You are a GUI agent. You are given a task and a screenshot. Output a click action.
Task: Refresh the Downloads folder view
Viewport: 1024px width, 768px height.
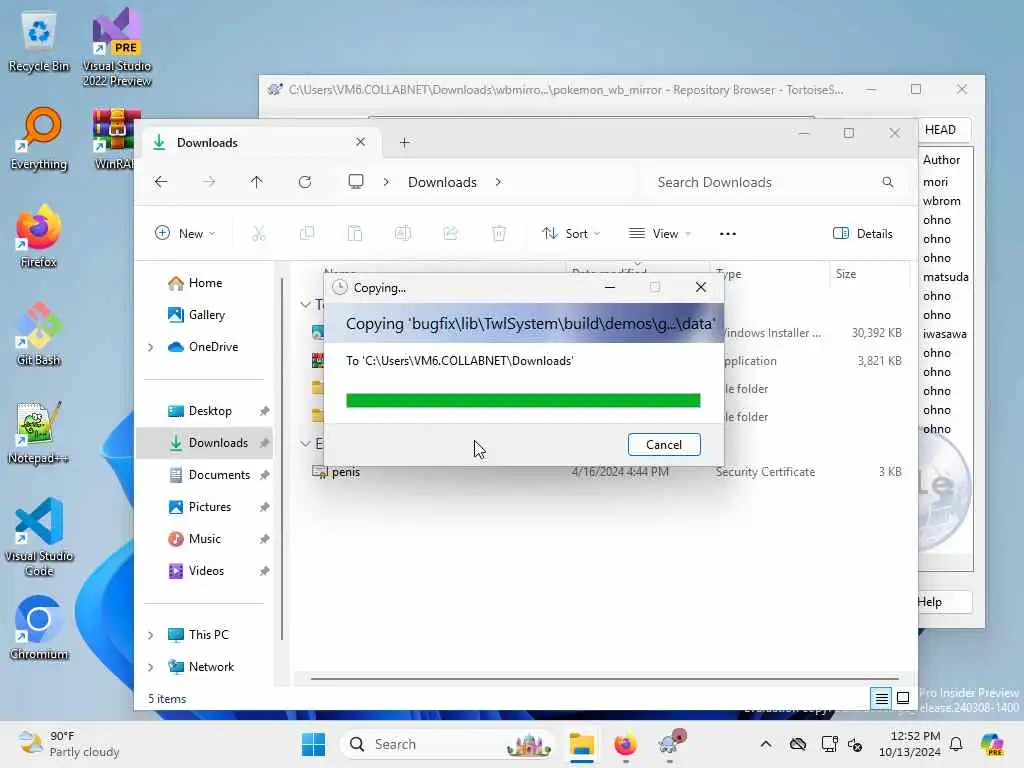pyautogui.click(x=305, y=182)
